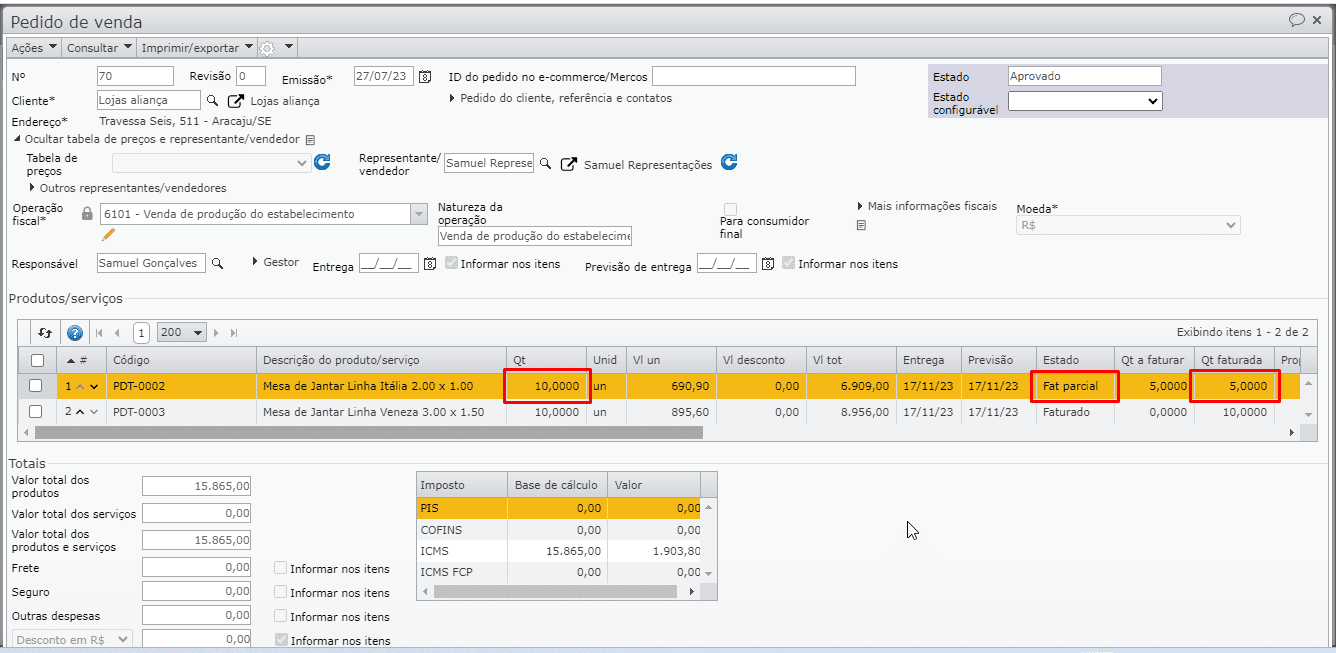Image resolution: width=1336 pixels, height=653 pixels.
Task: Check the box for row PDT-0003
Action: click(x=36, y=412)
